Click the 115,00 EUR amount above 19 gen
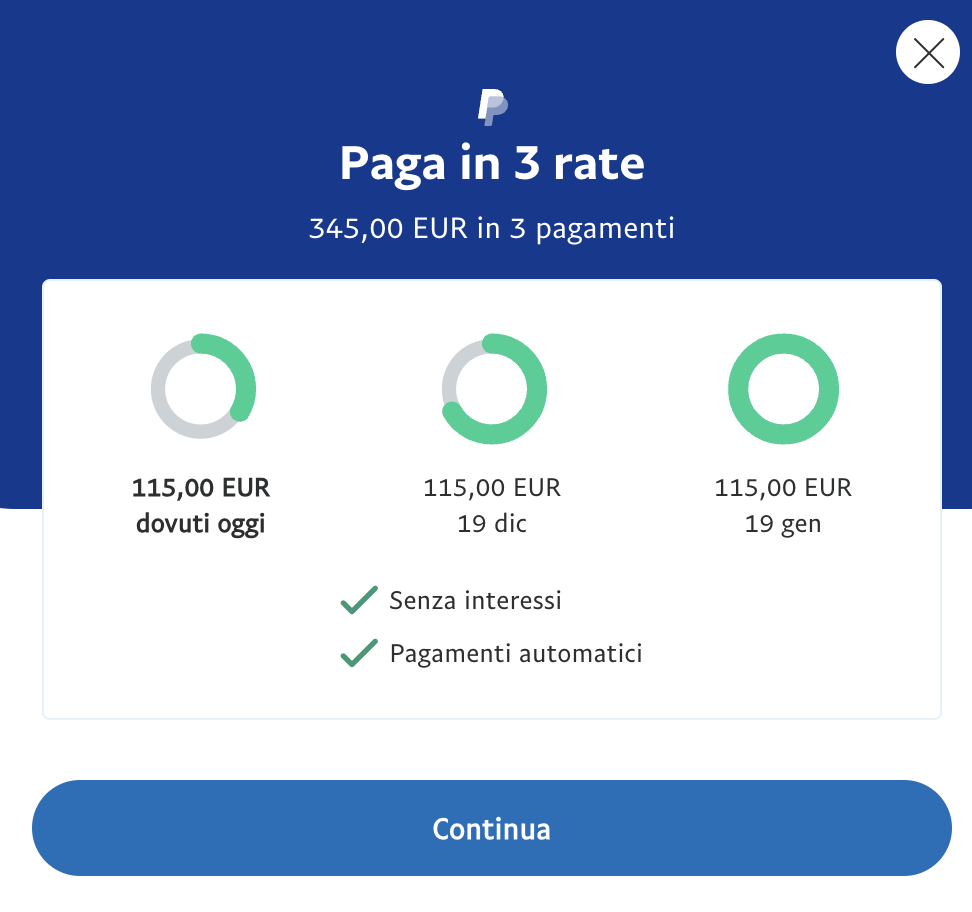972x912 pixels. [783, 488]
